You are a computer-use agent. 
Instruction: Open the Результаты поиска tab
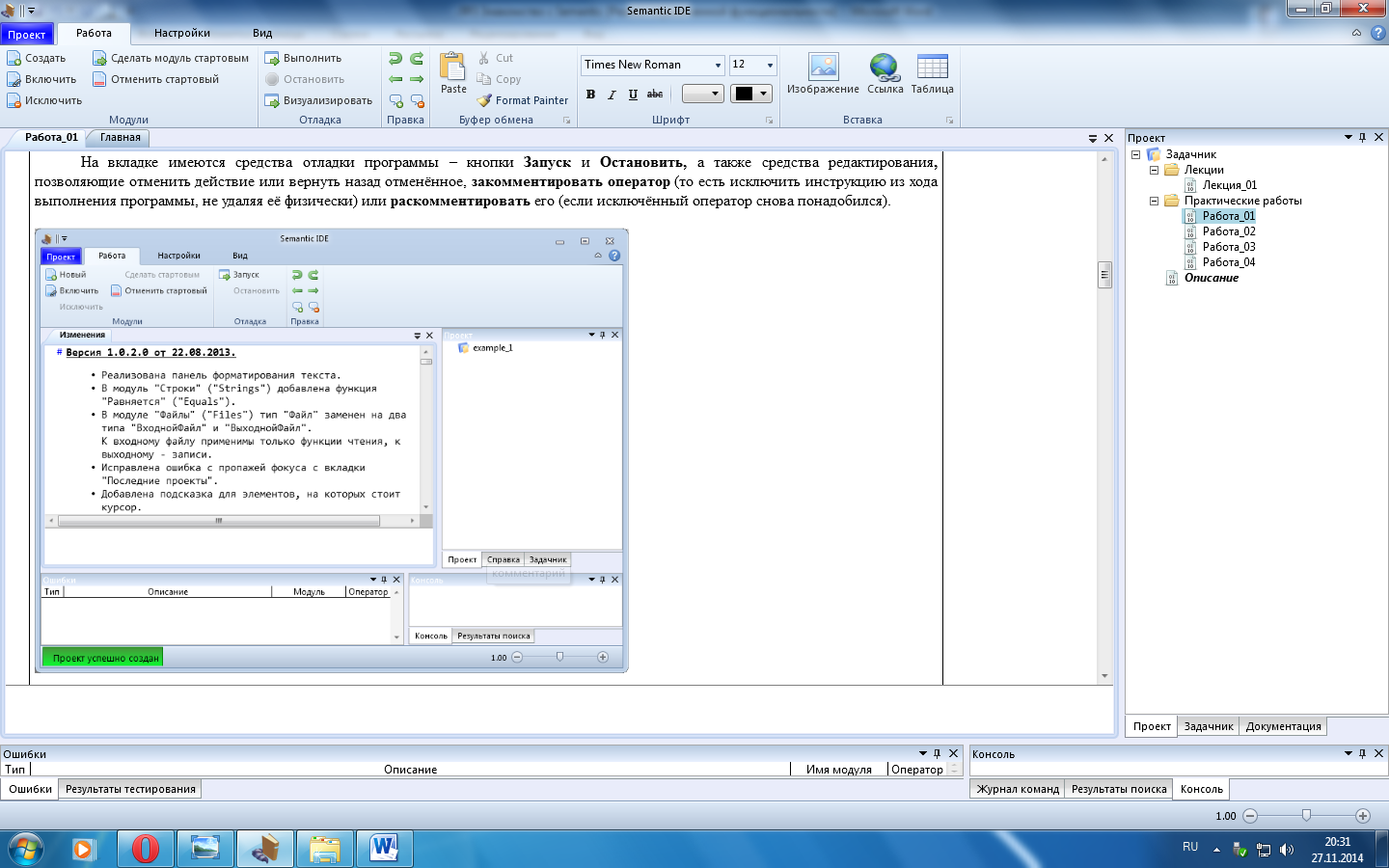tap(1119, 789)
